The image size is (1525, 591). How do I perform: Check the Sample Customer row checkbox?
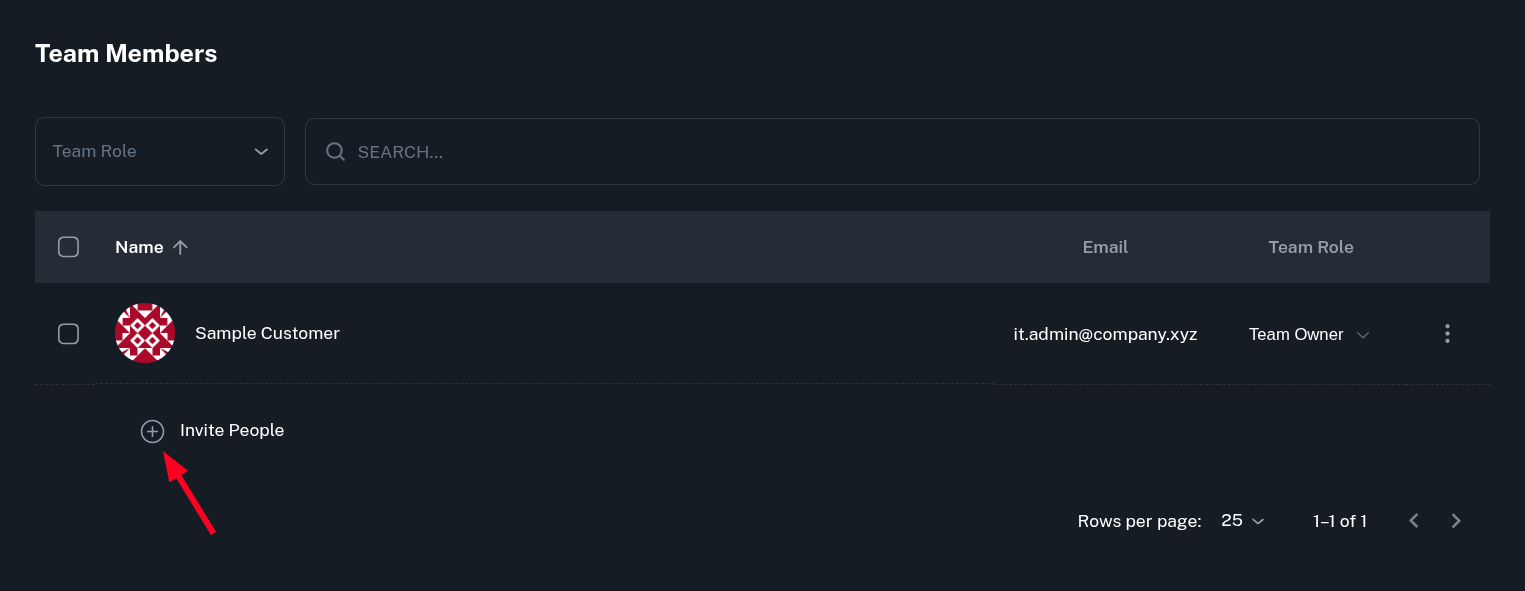[68, 334]
